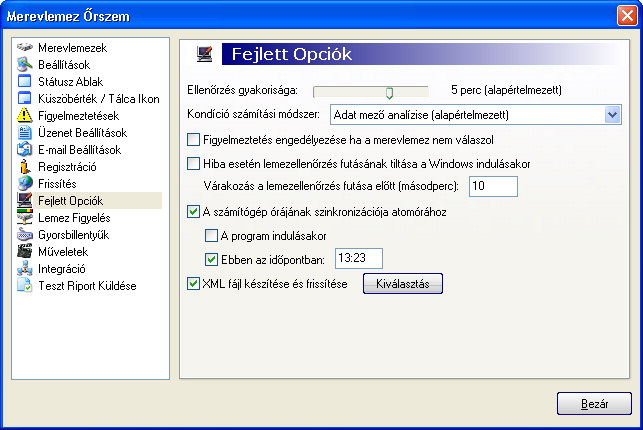
Task: Uncheck XML fájl készítése és frissítése
Action: 193,283
